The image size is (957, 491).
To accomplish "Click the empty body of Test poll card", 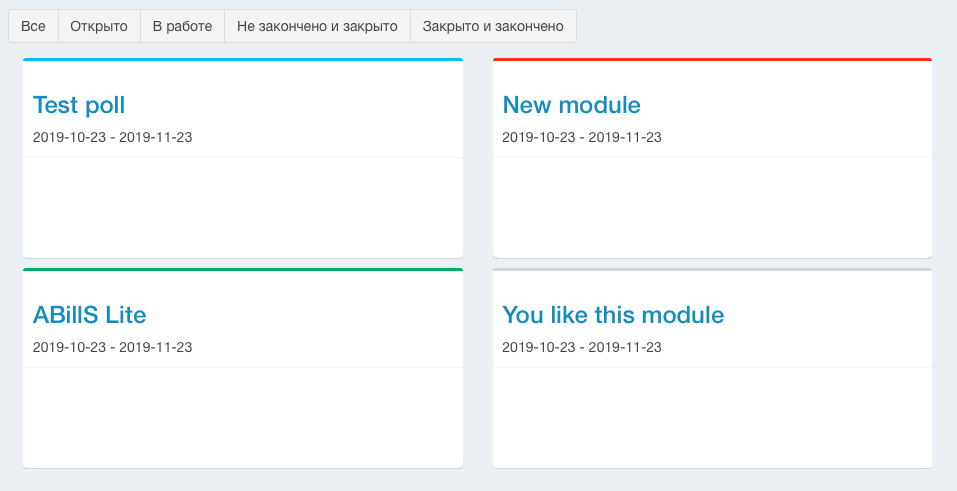I will [x=242, y=207].
